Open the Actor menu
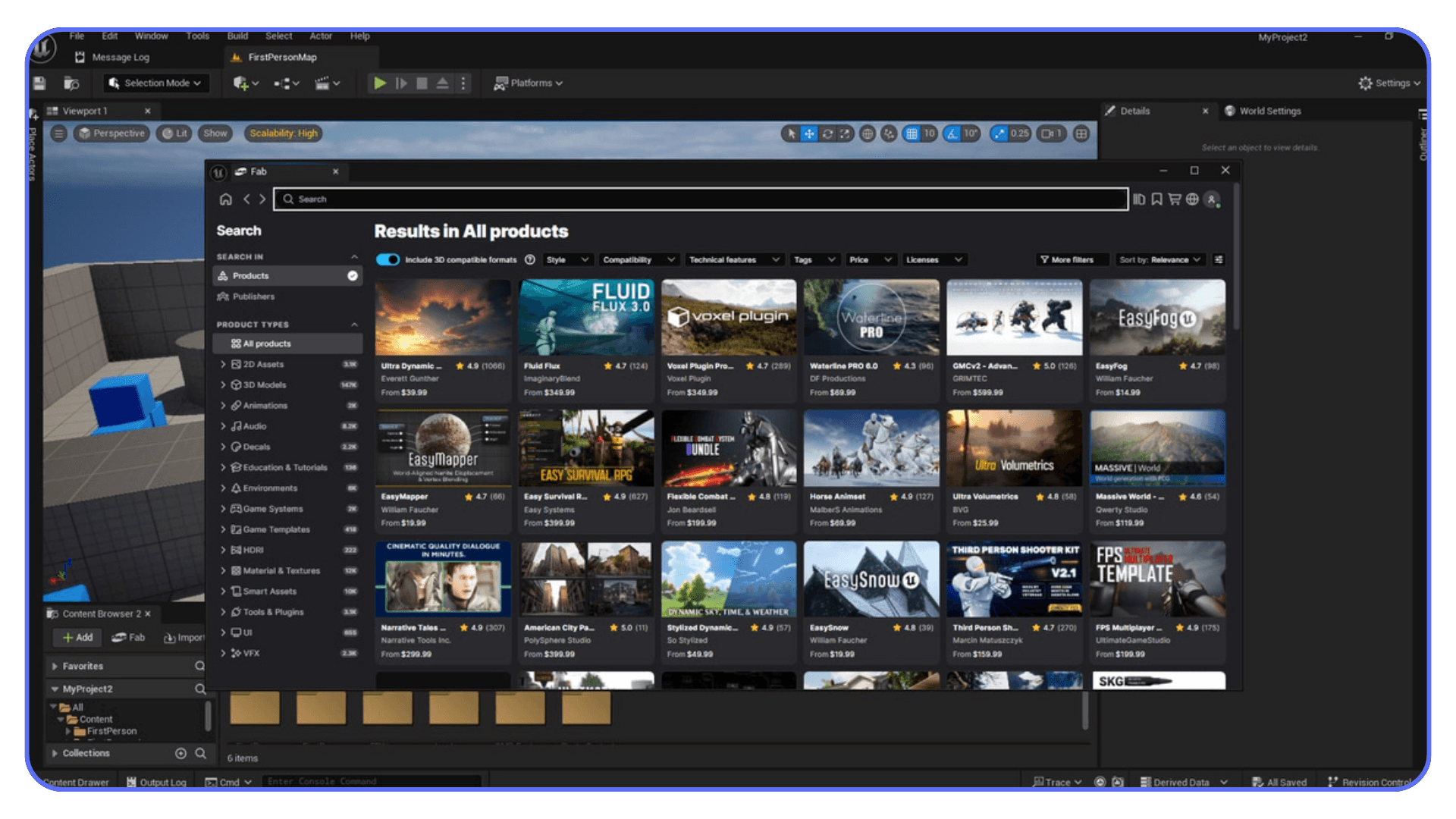Image resolution: width=1456 pixels, height=819 pixels. tap(321, 36)
